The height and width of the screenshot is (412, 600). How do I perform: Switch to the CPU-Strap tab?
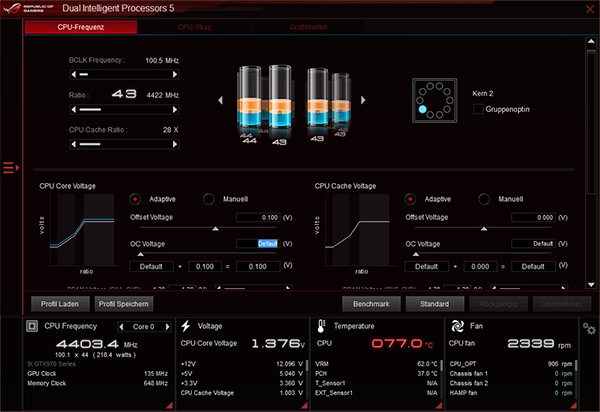[194, 27]
